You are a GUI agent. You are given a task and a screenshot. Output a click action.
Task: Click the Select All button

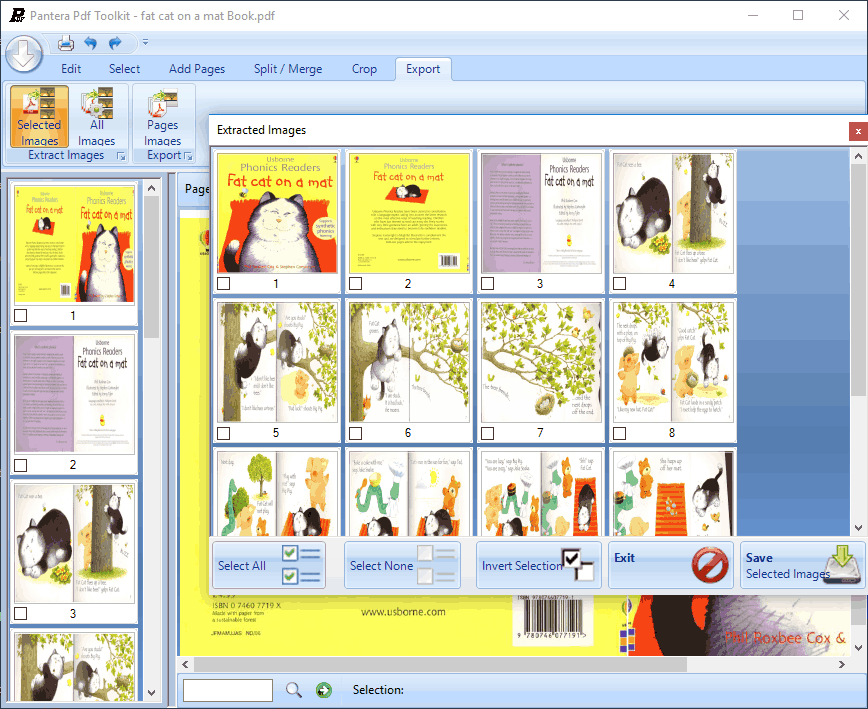[x=269, y=565]
